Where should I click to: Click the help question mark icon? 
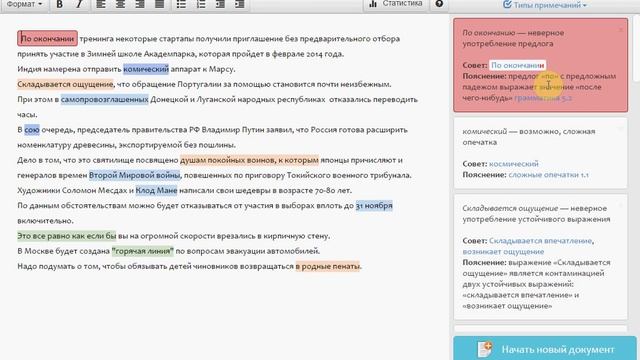pos(439,4)
